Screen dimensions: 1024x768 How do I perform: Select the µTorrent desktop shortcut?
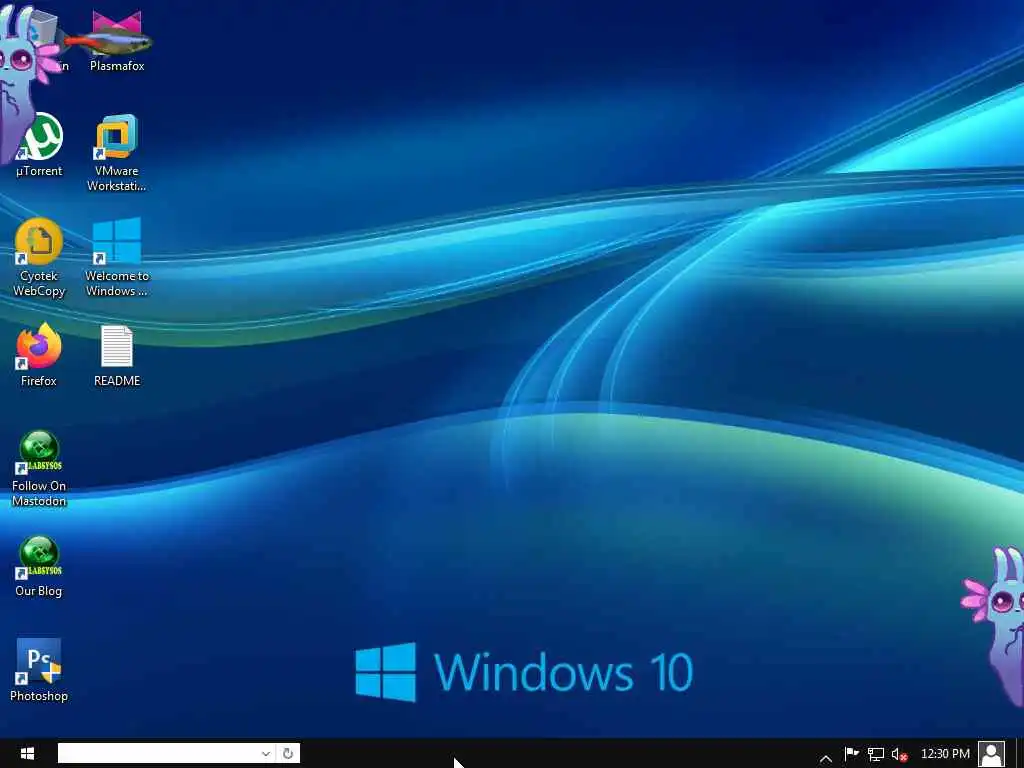(39, 145)
